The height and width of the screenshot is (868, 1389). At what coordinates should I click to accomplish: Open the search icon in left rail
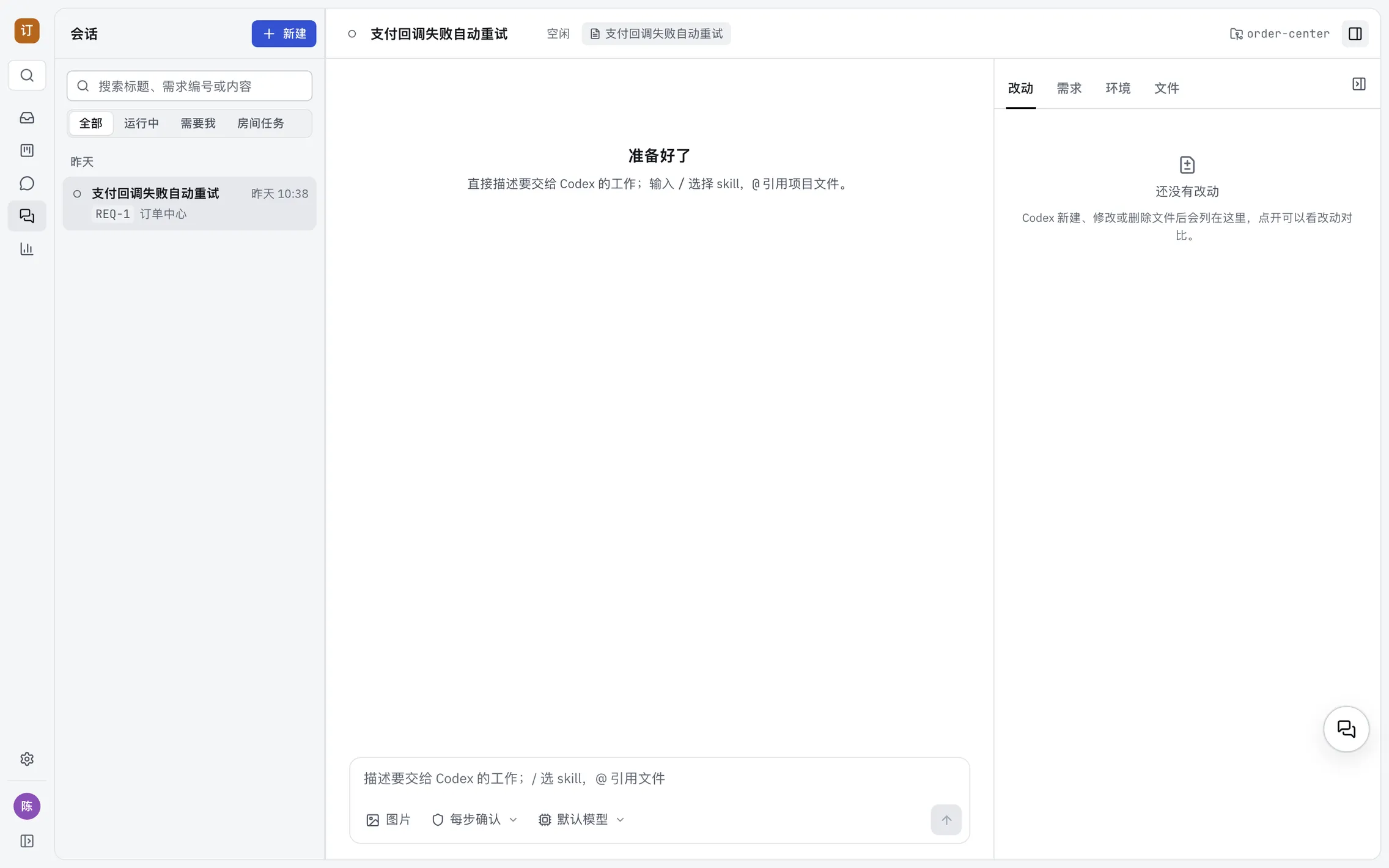[x=27, y=75]
